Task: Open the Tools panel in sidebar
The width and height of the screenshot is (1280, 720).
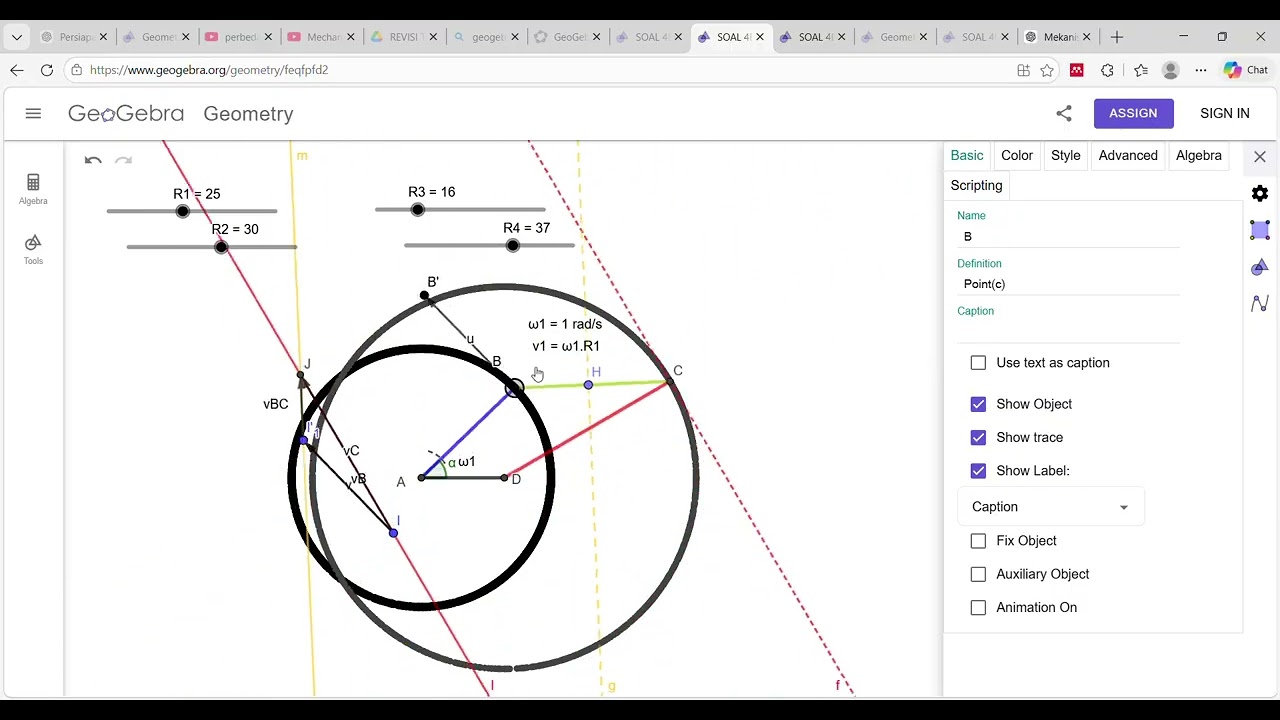Action: pos(33,249)
